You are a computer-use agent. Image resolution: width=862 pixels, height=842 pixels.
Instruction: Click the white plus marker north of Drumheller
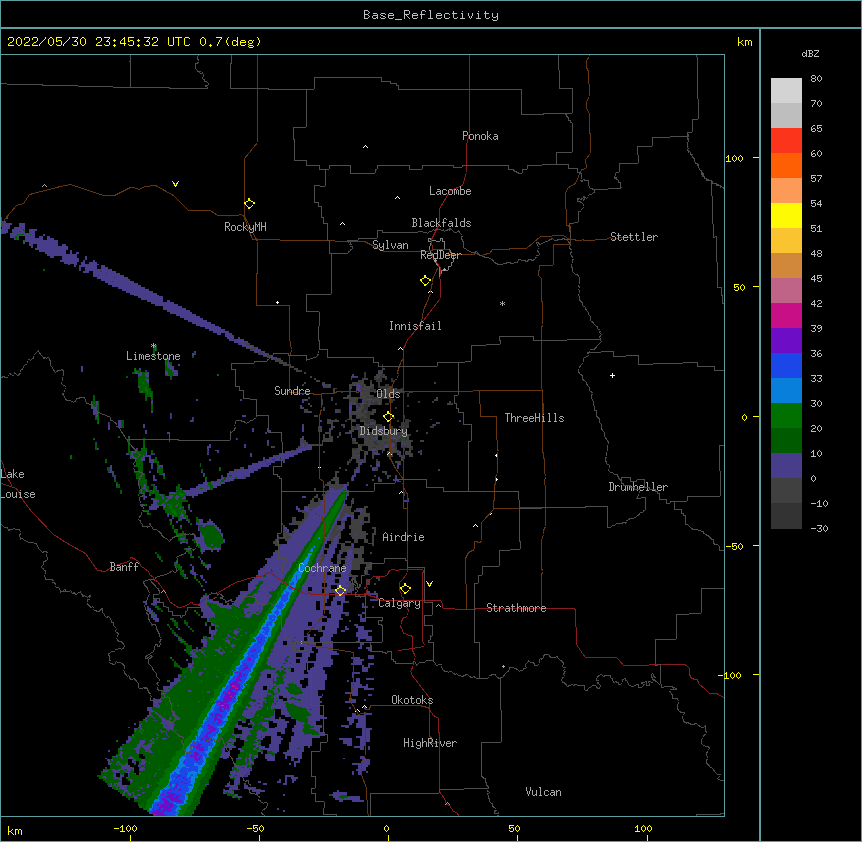tap(612, 375)
